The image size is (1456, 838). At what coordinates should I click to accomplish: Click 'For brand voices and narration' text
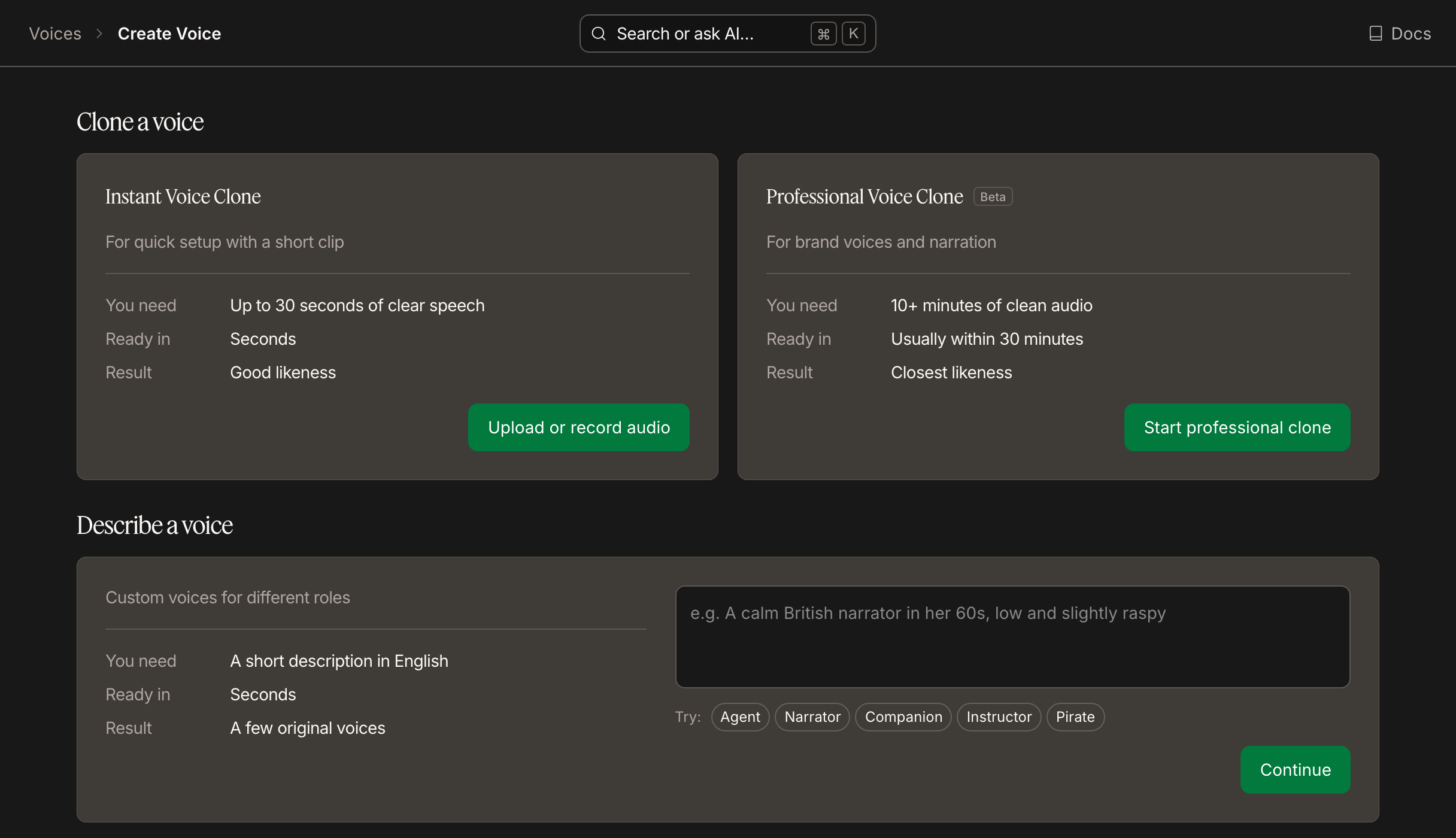click(x=881, y=242)
